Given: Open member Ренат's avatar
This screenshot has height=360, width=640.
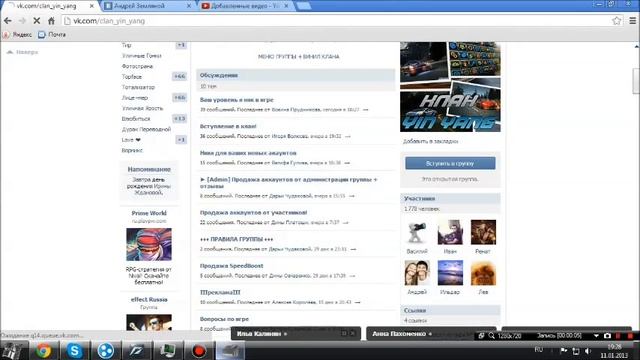Looking at the screenshot, I should 483,232.
